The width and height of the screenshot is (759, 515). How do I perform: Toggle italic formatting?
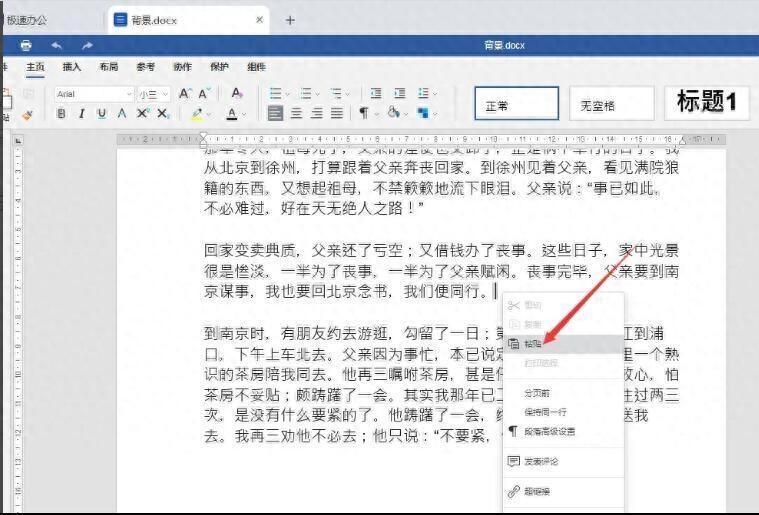coord(81,114)
